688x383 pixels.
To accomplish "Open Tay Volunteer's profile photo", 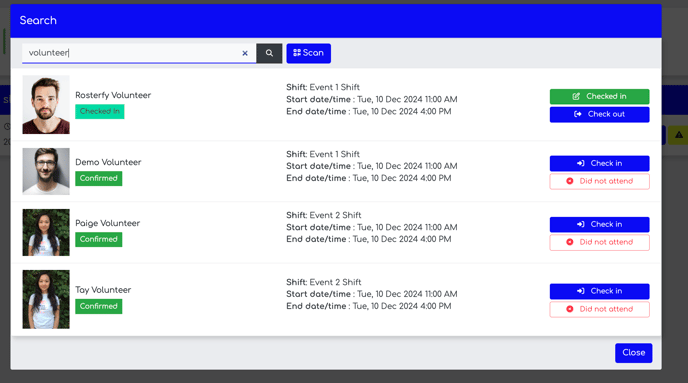I will (x=46, y=299).
